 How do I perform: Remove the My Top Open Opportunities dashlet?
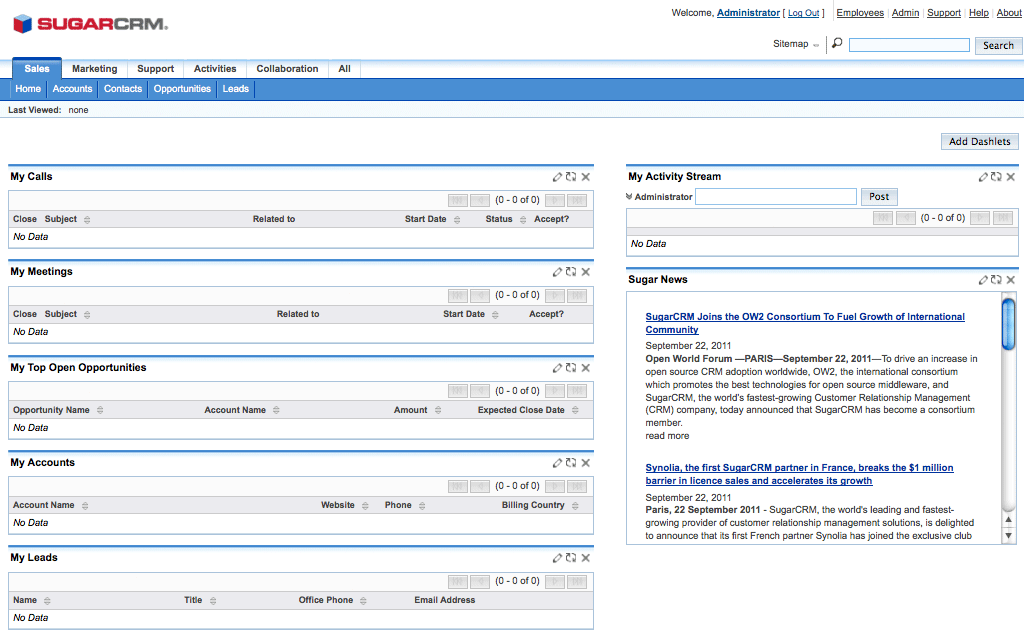[x=586, y=368]
